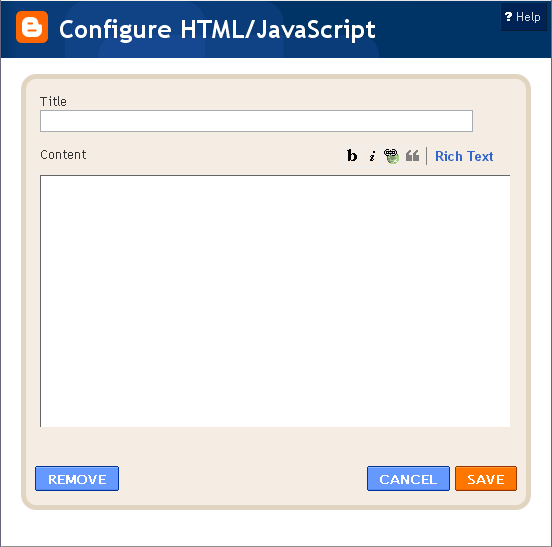This screenshot has height=547, width=552.
Task: Focus the Title input field
Action: point(256,121)
